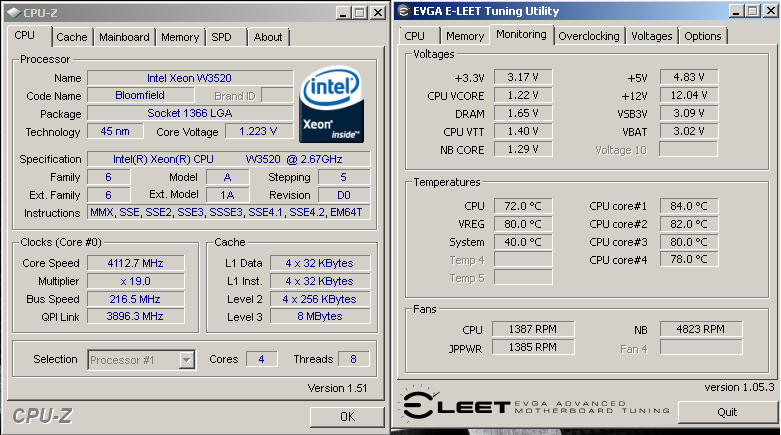This screenshot has height=435, width=781.
Task: Click the Level 3 cache value 8 MBytes
Action: point(320,316)
